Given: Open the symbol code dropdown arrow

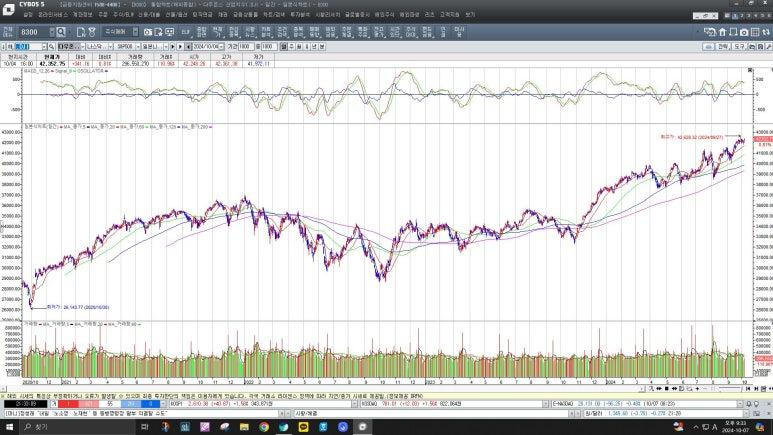Looking at the screenshot, I should click(x=44, y=46).
